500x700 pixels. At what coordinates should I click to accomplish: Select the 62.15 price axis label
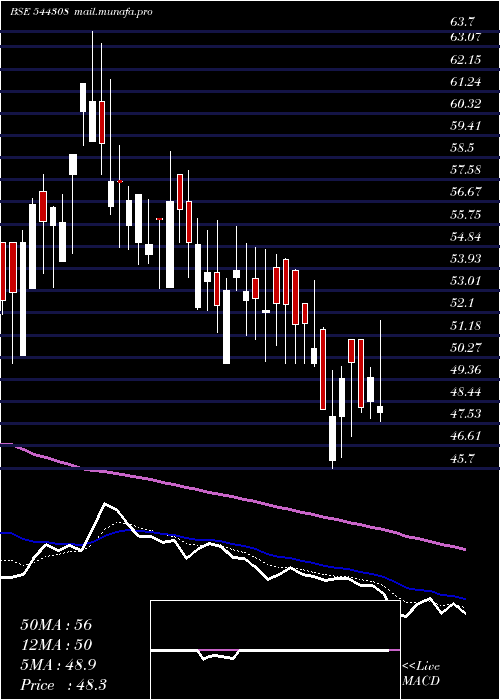[466, 59]
